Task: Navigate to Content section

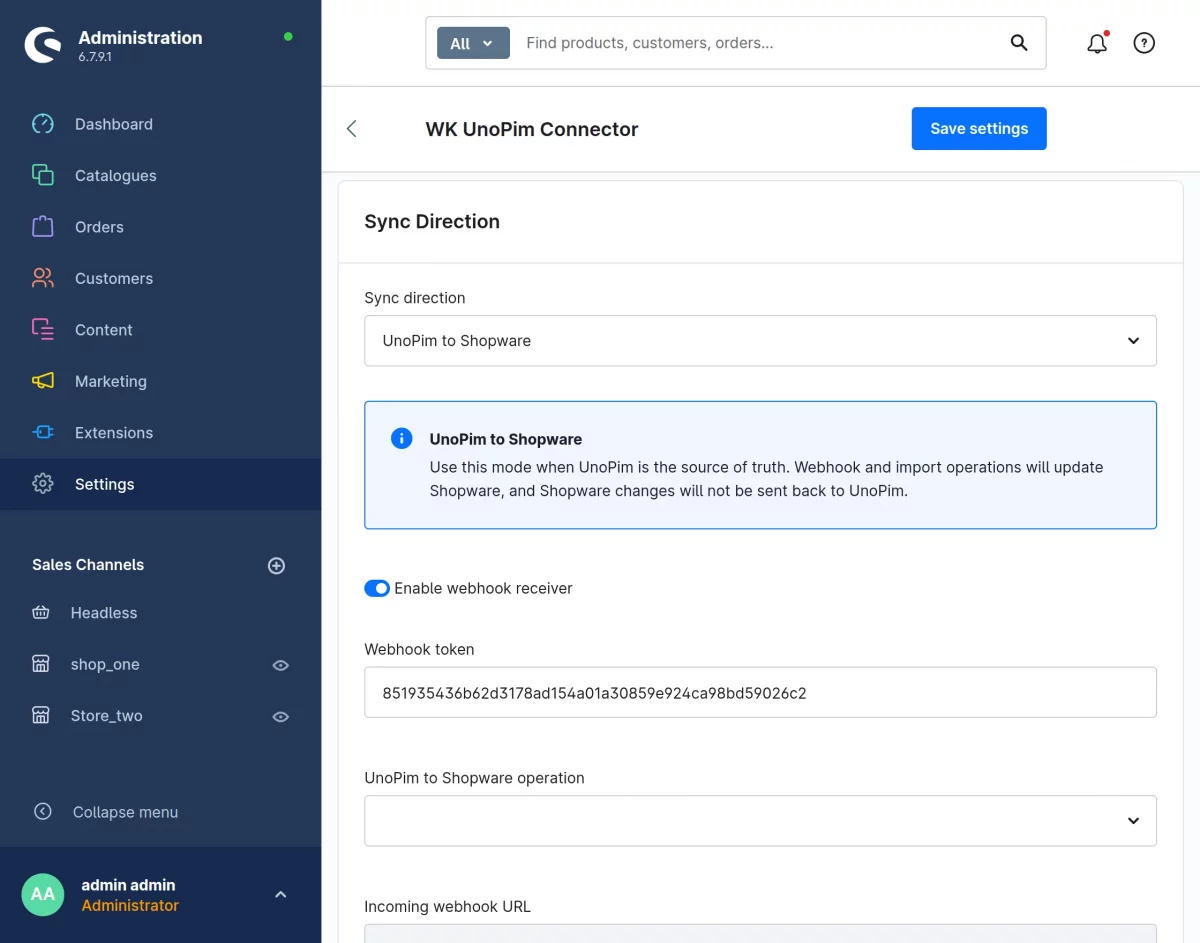Action: coord(160,330)
